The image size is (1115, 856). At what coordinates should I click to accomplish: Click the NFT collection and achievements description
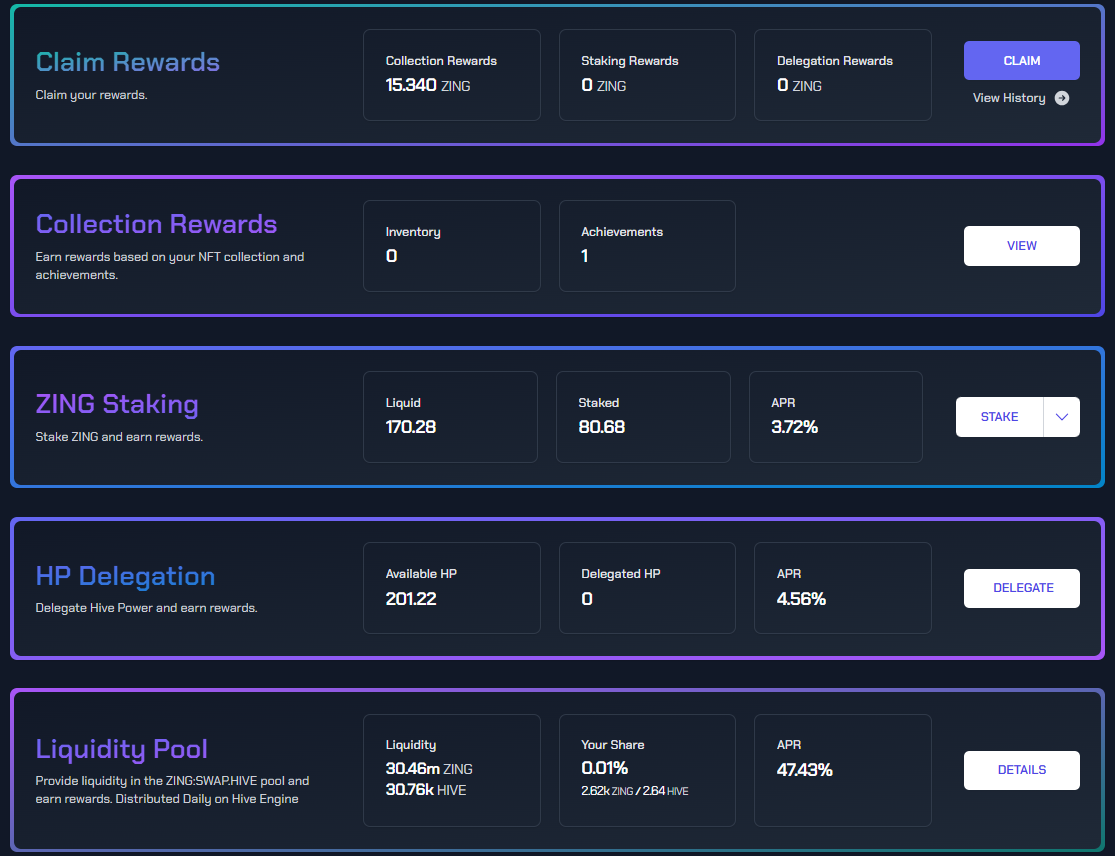[x=170, y=266]
